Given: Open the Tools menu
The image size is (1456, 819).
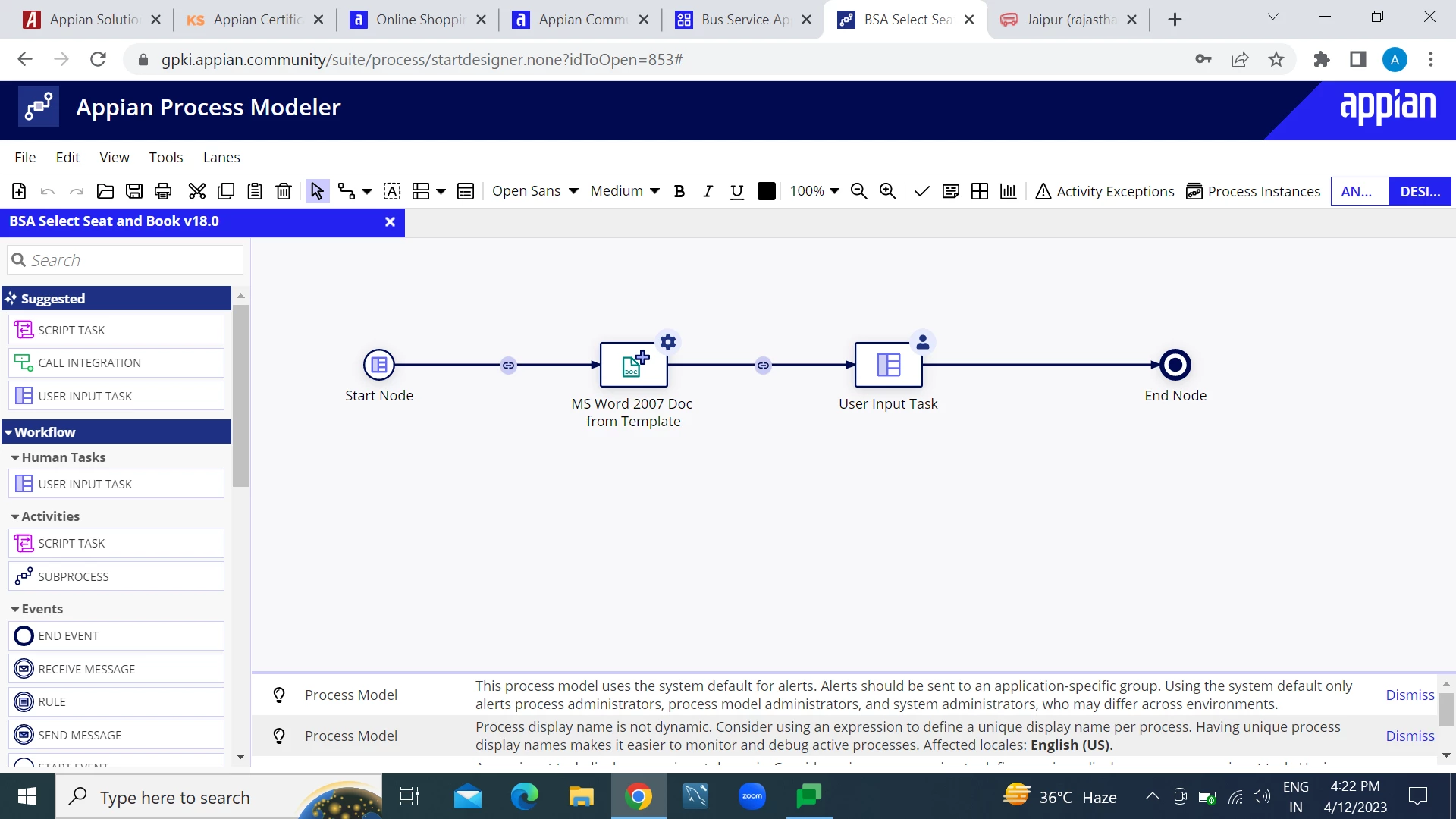Looking at the screenshot, I should click(166, 157).
